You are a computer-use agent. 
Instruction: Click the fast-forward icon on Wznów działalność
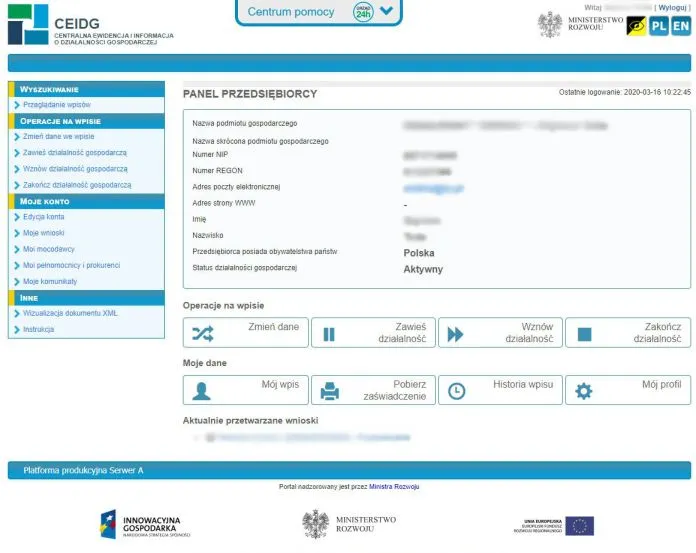click(455, 334)
